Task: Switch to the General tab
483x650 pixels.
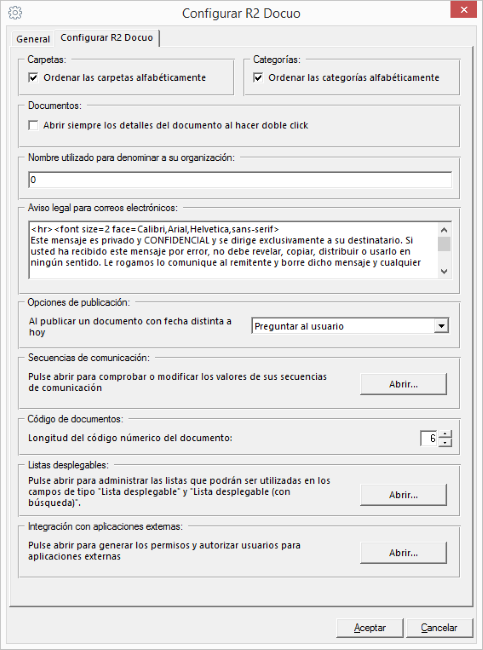Action: pyautogui.click(x=33, y=39)
